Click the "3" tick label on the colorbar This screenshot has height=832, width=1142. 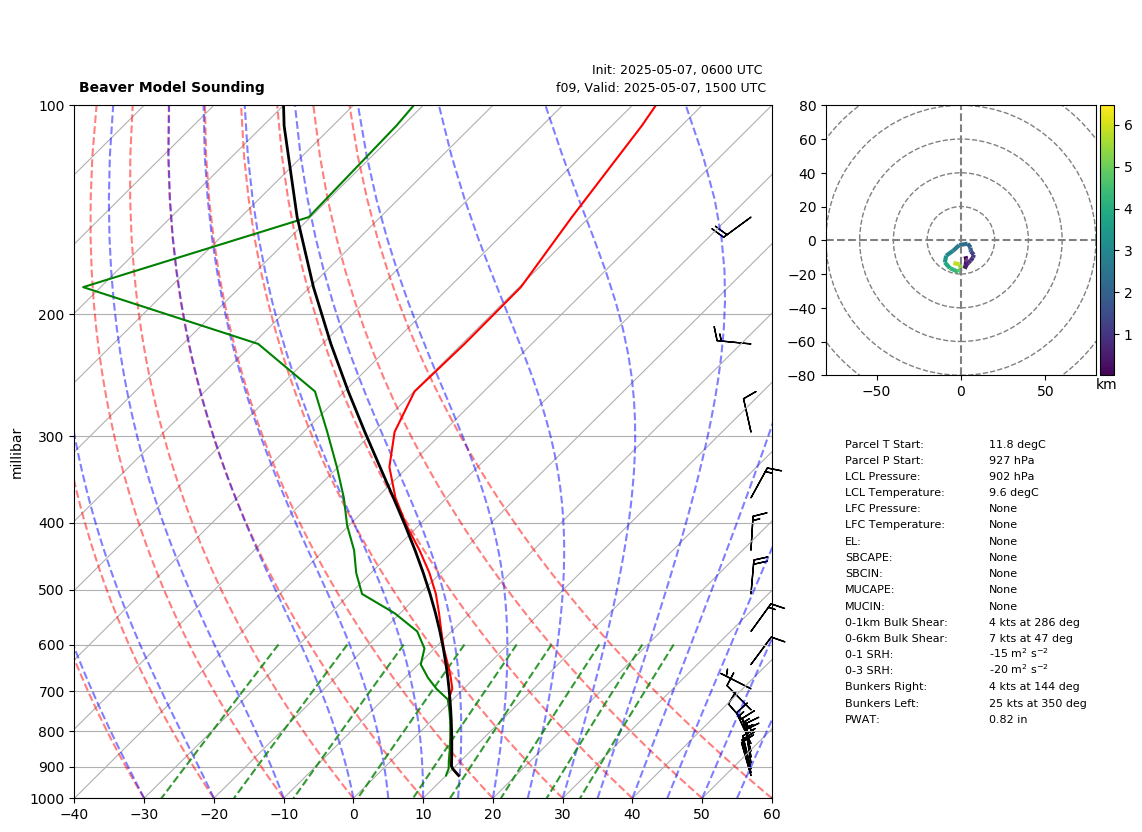(x=1128, y=251)
